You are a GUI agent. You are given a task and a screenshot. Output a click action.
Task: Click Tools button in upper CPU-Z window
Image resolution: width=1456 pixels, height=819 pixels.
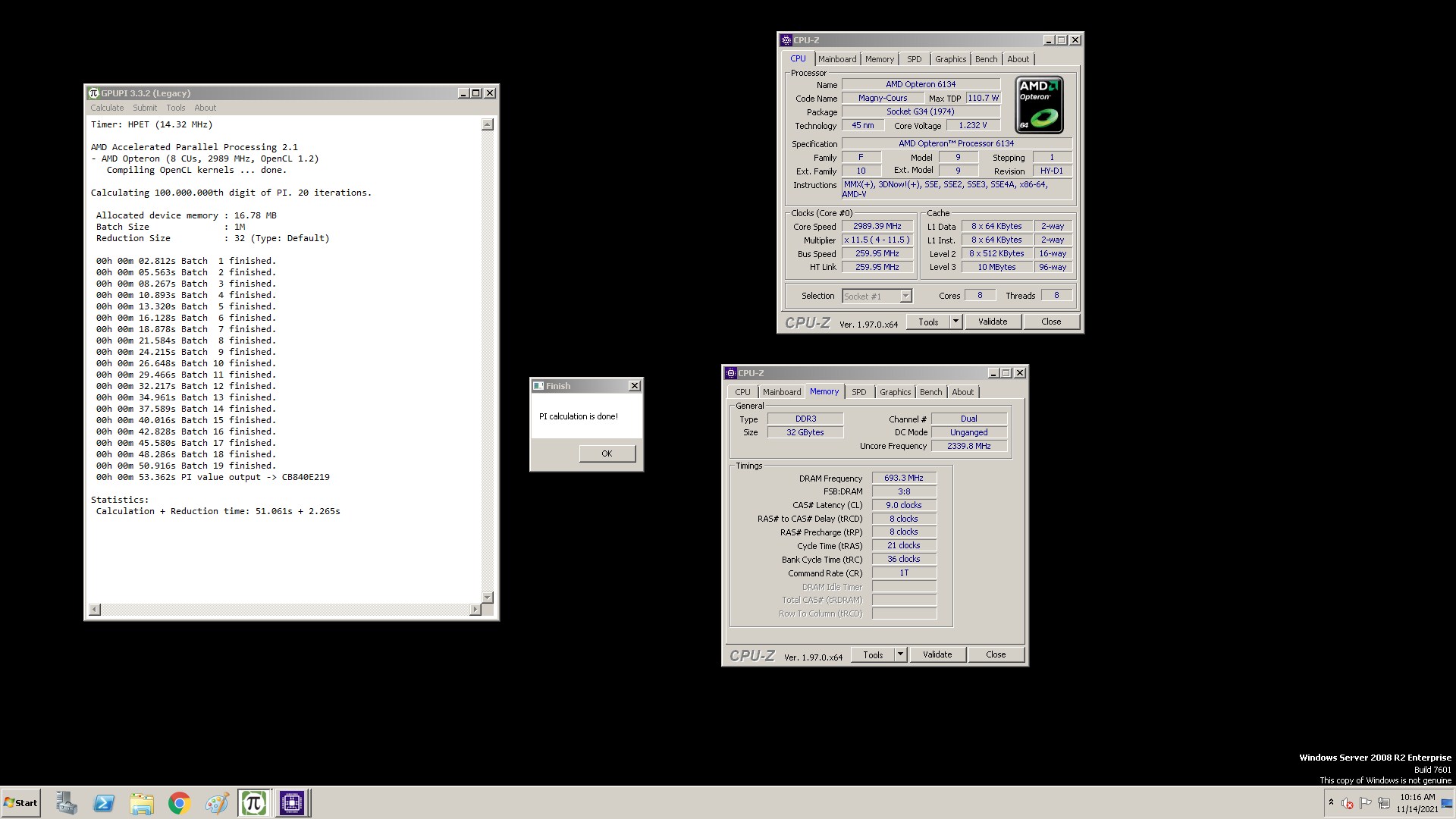(928, 322)
